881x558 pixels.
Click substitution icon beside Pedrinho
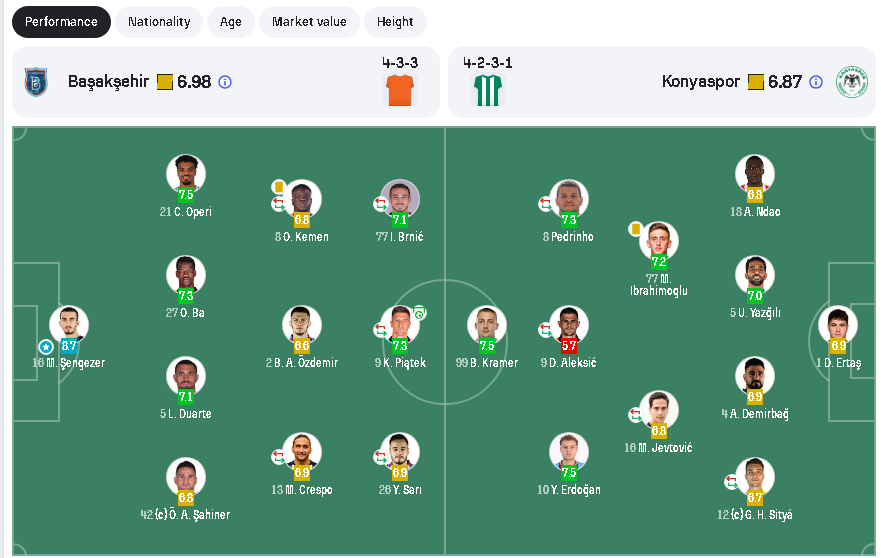[x=545, y=204]
